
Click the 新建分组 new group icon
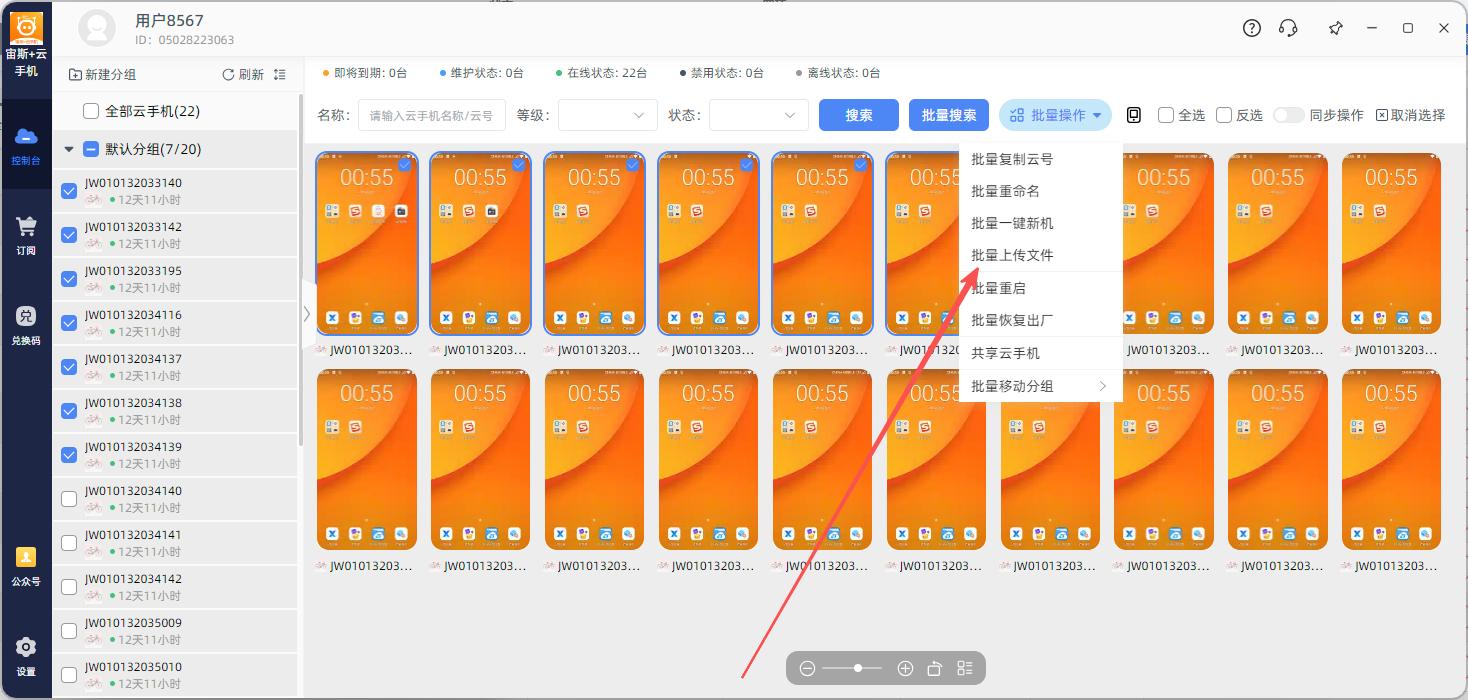pos(75,75)
